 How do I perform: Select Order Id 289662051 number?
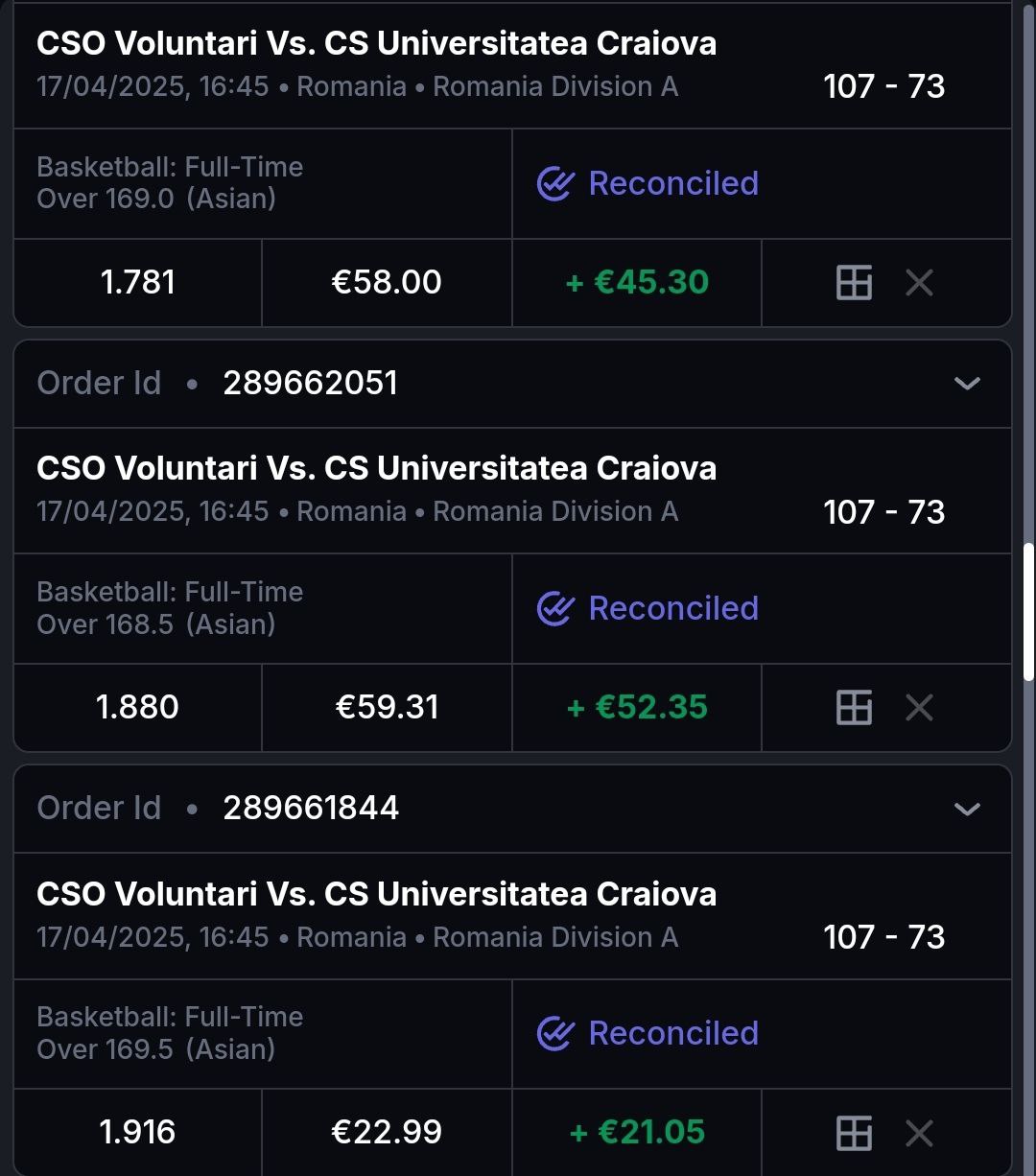(x=310, y=384)
